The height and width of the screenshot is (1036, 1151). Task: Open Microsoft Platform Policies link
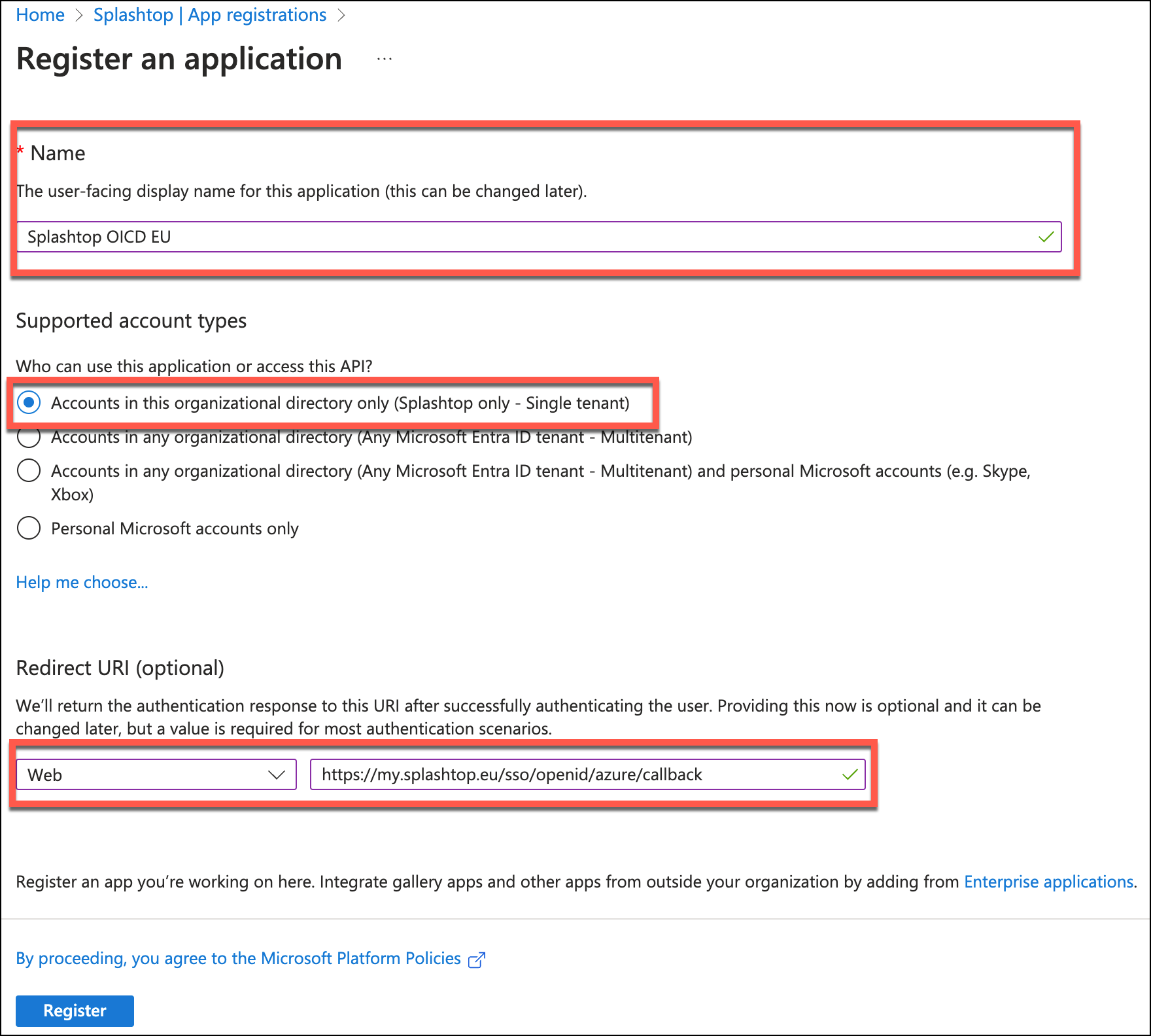(238, 958)
